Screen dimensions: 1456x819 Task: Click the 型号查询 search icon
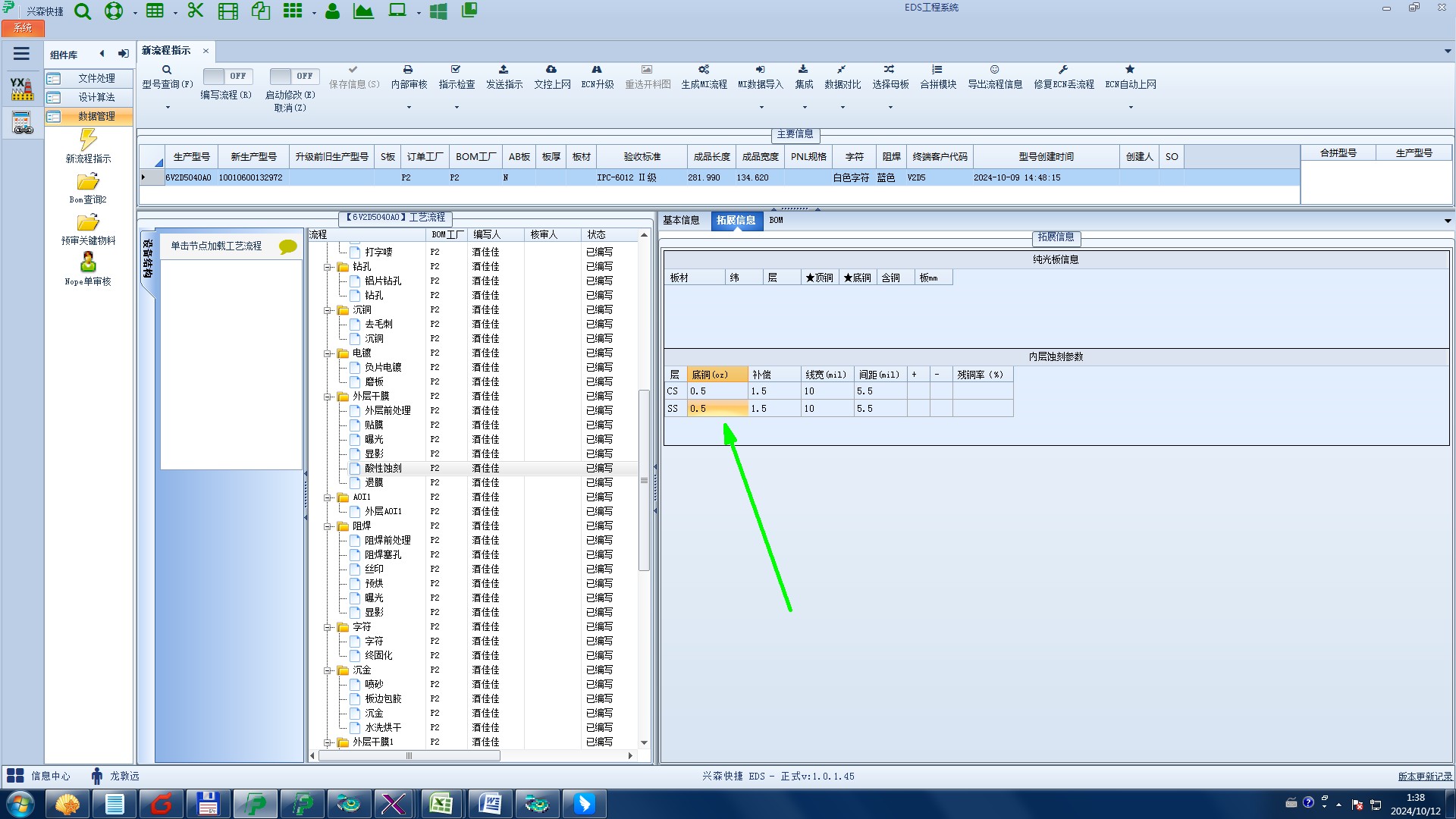[x=167, y=70]
